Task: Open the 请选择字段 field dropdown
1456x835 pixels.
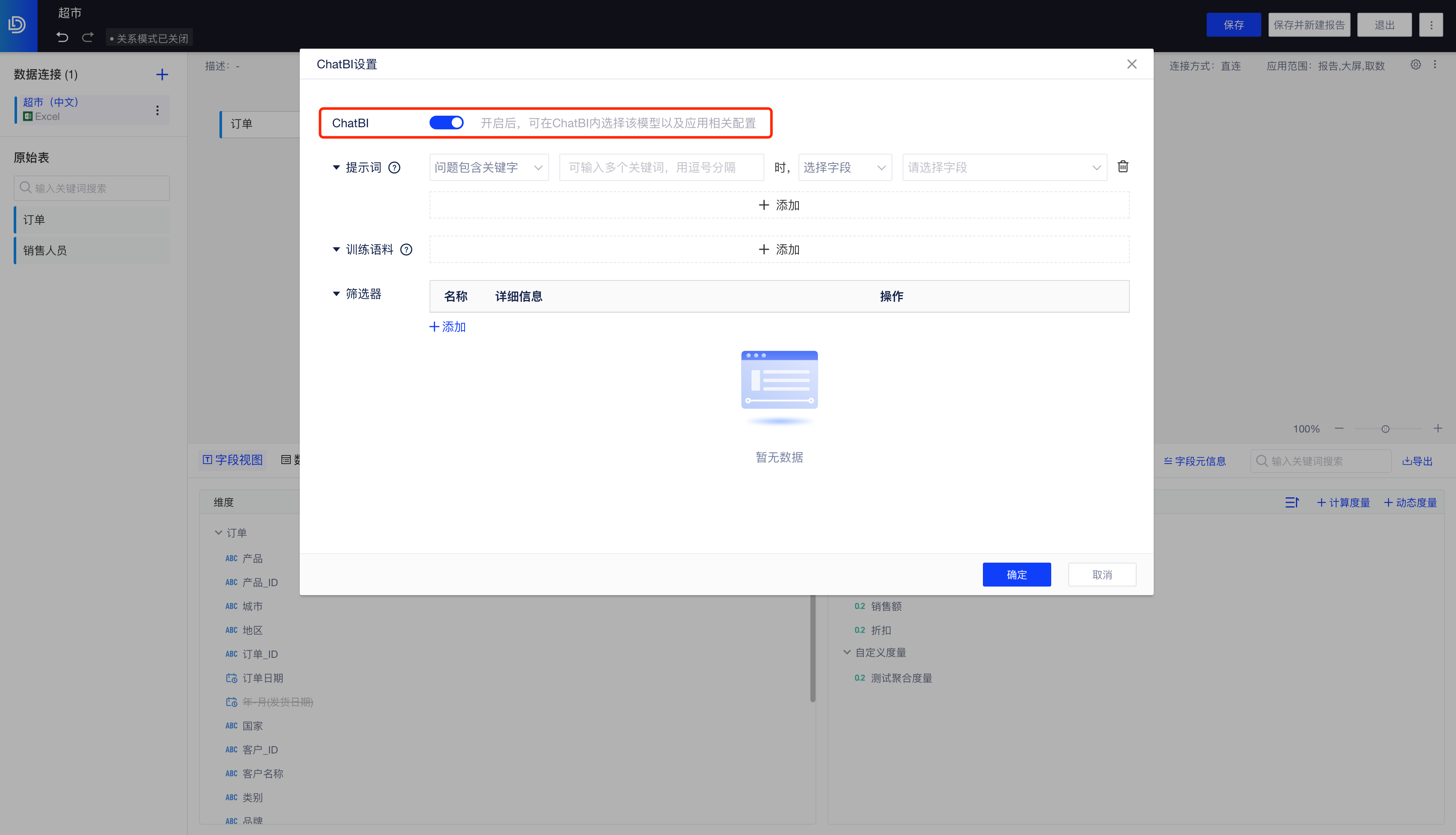Action: [1004, 167]
